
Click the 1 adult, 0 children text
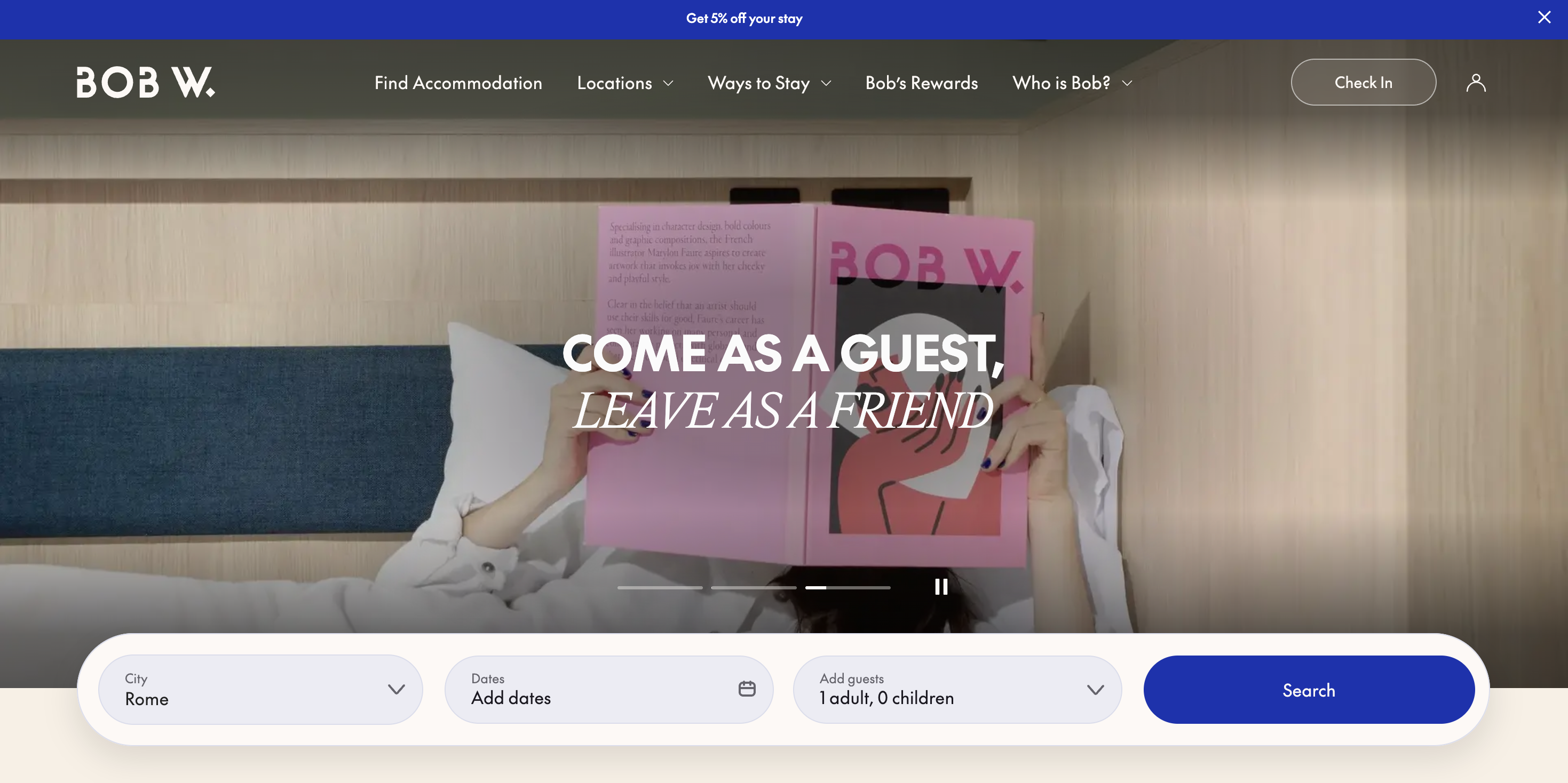click(x=886, y=698)
